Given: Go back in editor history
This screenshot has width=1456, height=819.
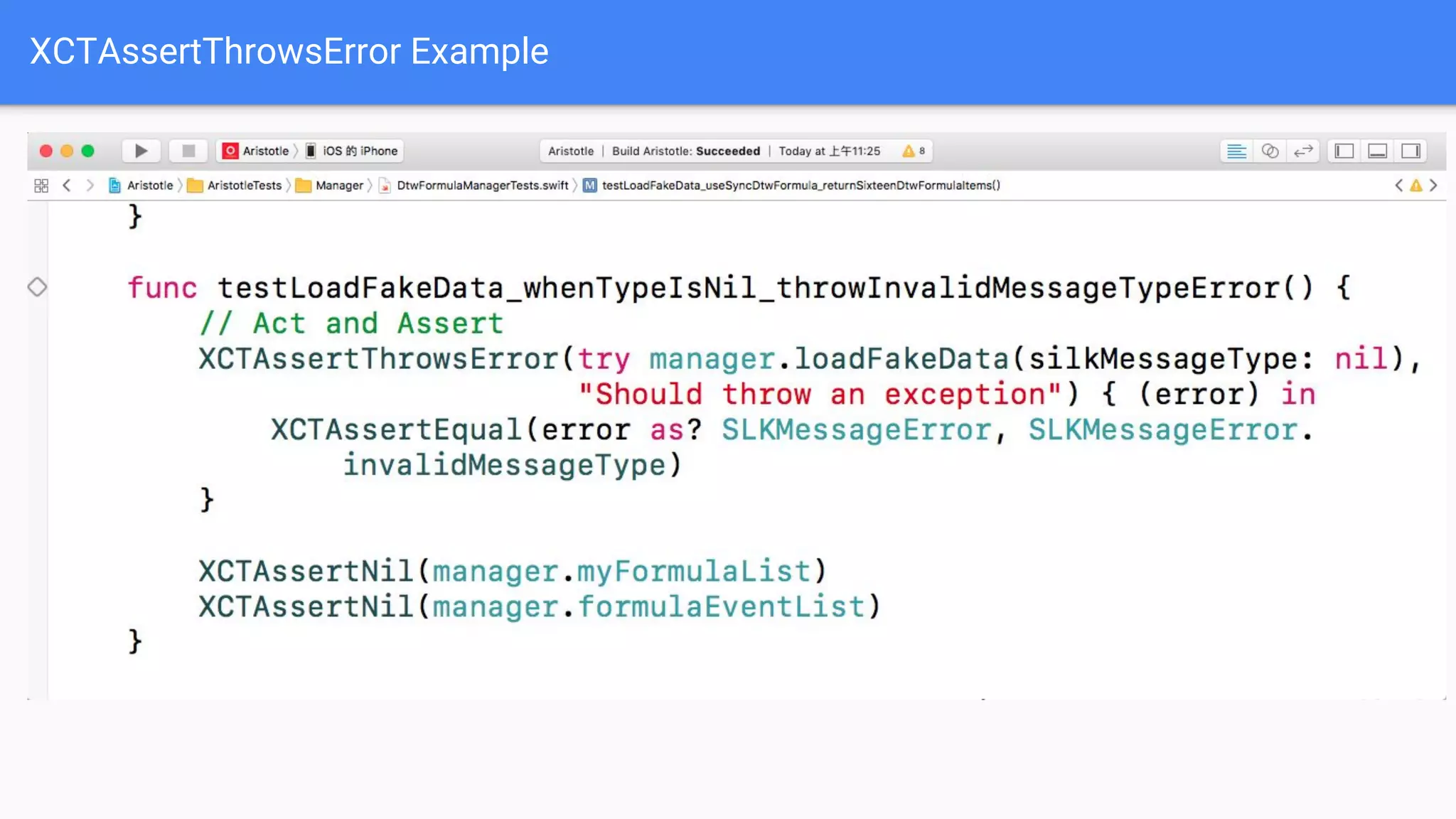Looking at the screenshot, I should click(x=67, y=186).
